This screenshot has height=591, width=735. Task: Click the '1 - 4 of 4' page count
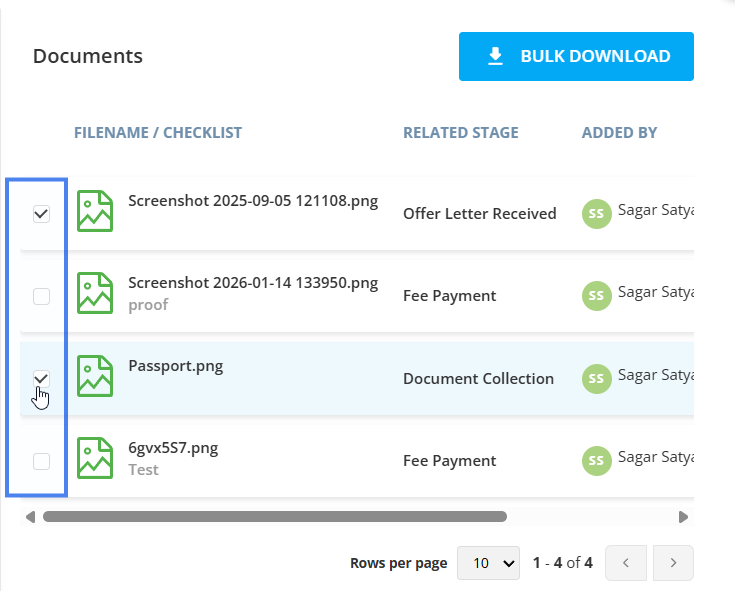pos(562,563)
